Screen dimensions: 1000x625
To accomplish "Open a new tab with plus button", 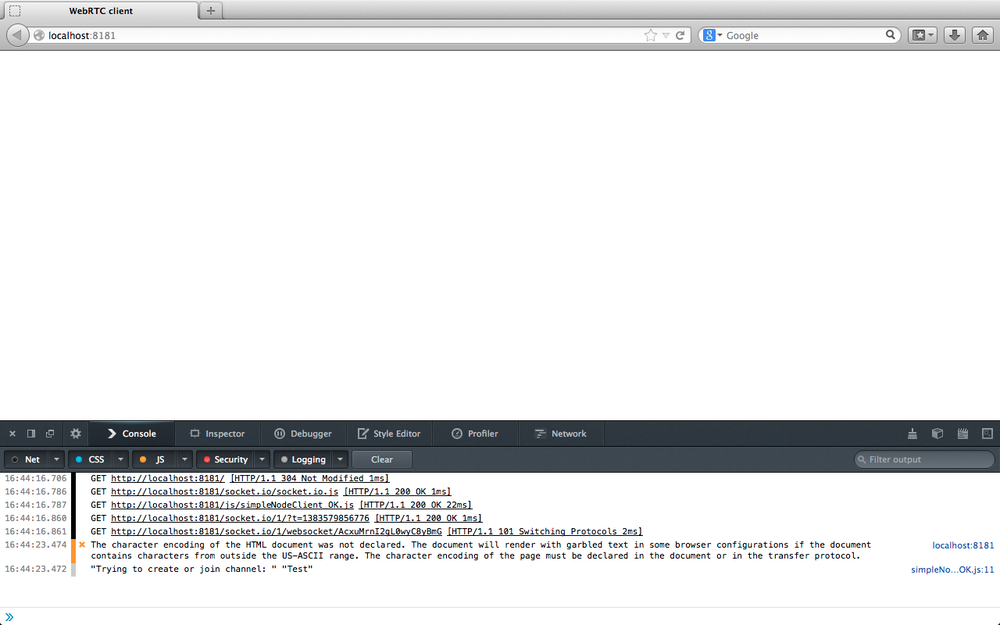I will pos(211,11).
